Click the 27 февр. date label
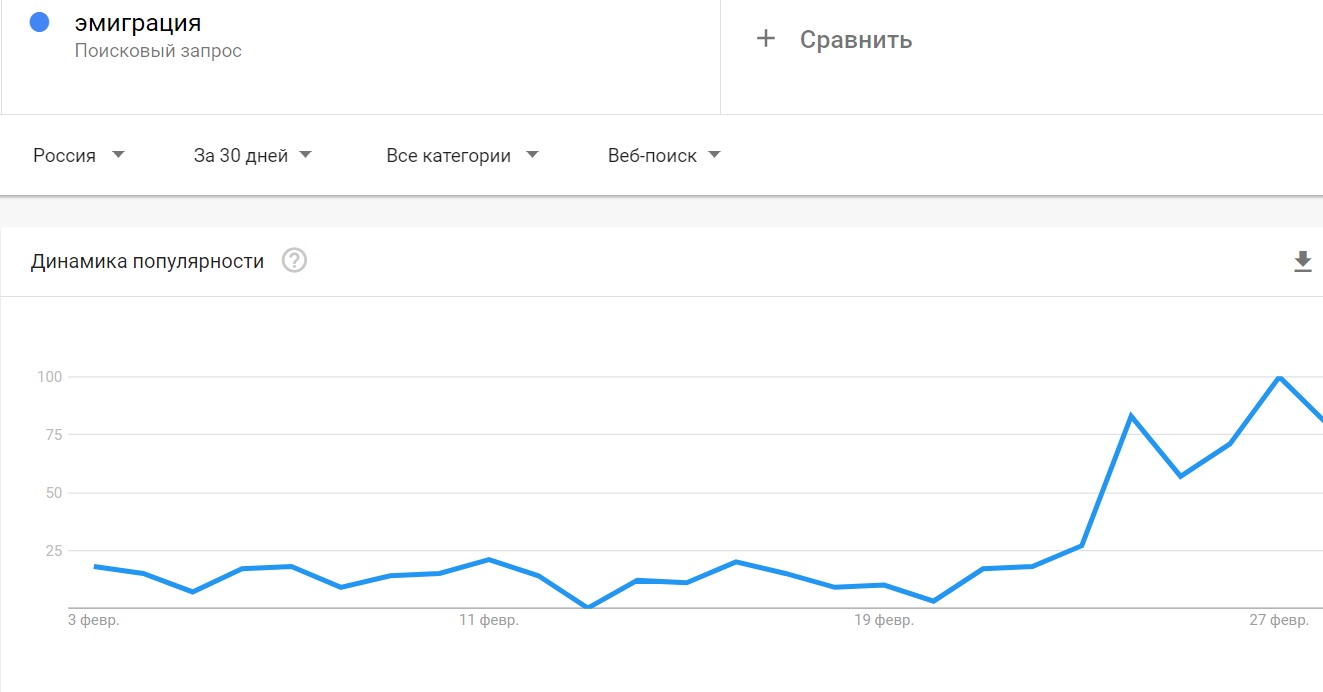Viewport: 1323px width, 692px height. tap(1279, 621)
